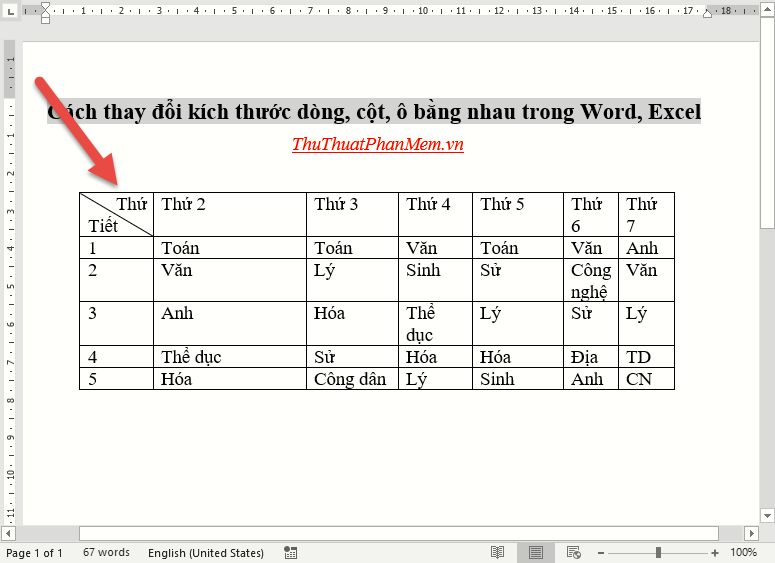Change language English (United States)
Screen dimensions: 775x563
point(206,553)
